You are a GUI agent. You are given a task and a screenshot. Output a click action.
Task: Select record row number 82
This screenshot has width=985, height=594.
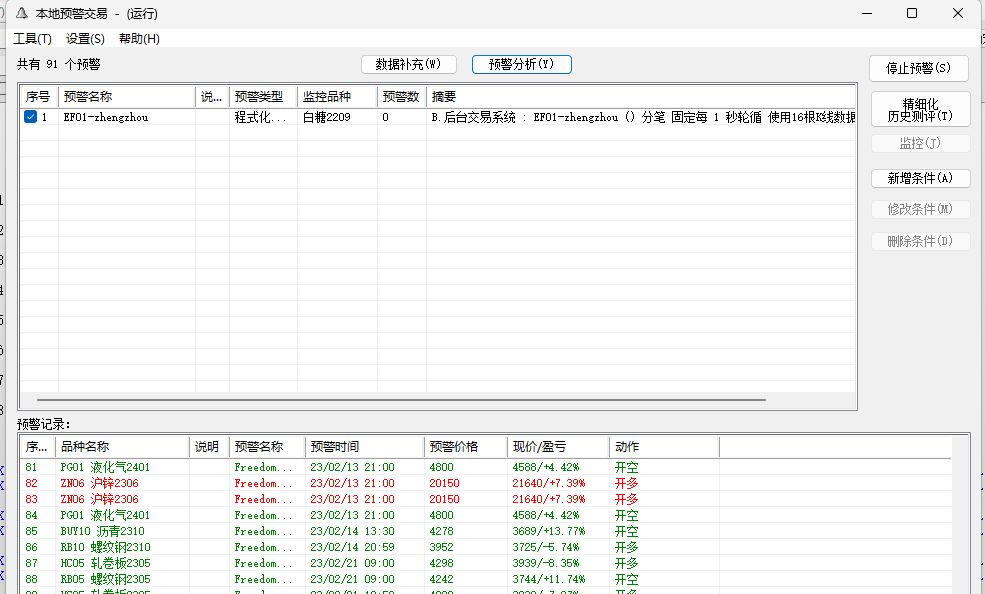pos(485,483)
